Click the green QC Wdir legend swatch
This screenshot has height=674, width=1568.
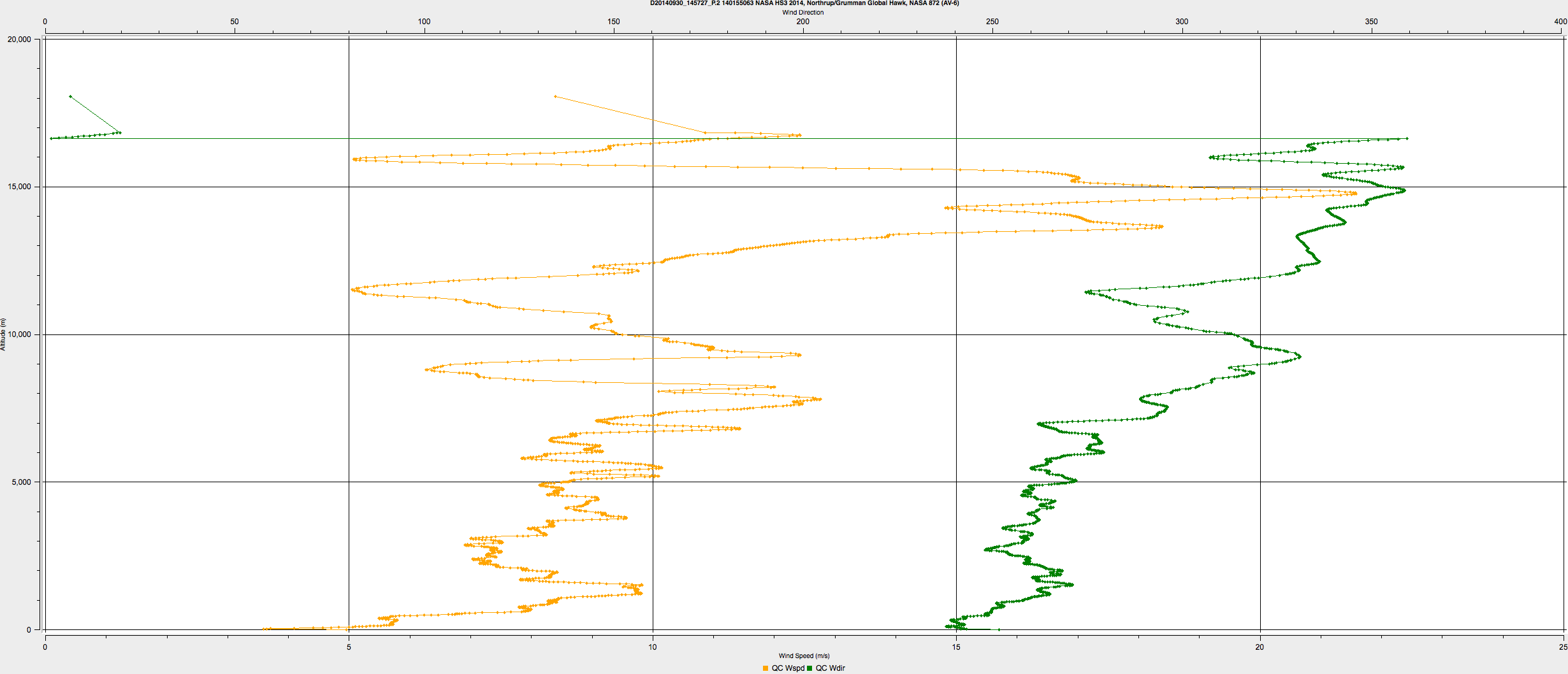pos(809,668)
